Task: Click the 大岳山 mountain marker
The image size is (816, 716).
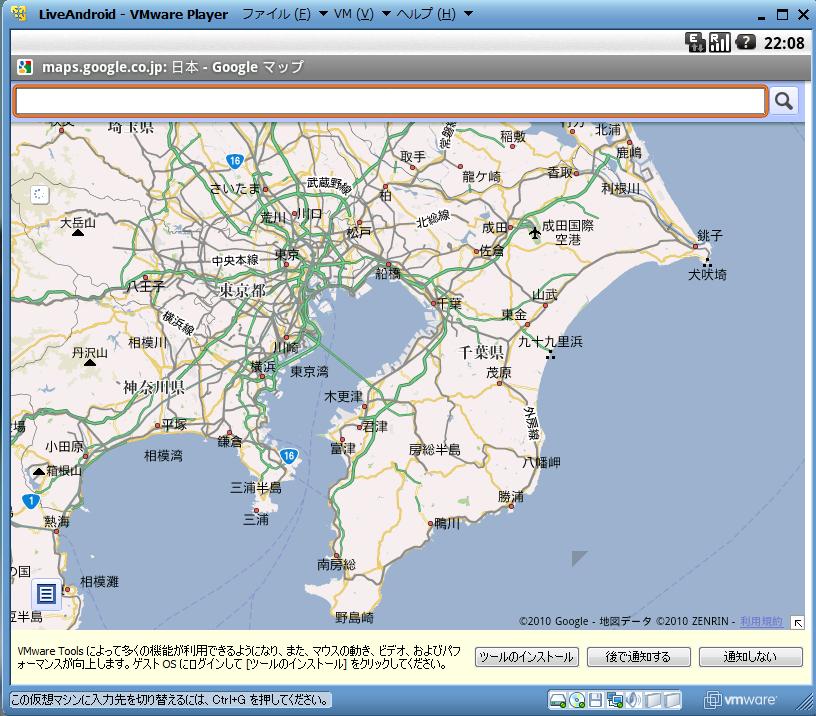Action: point(78,233)
